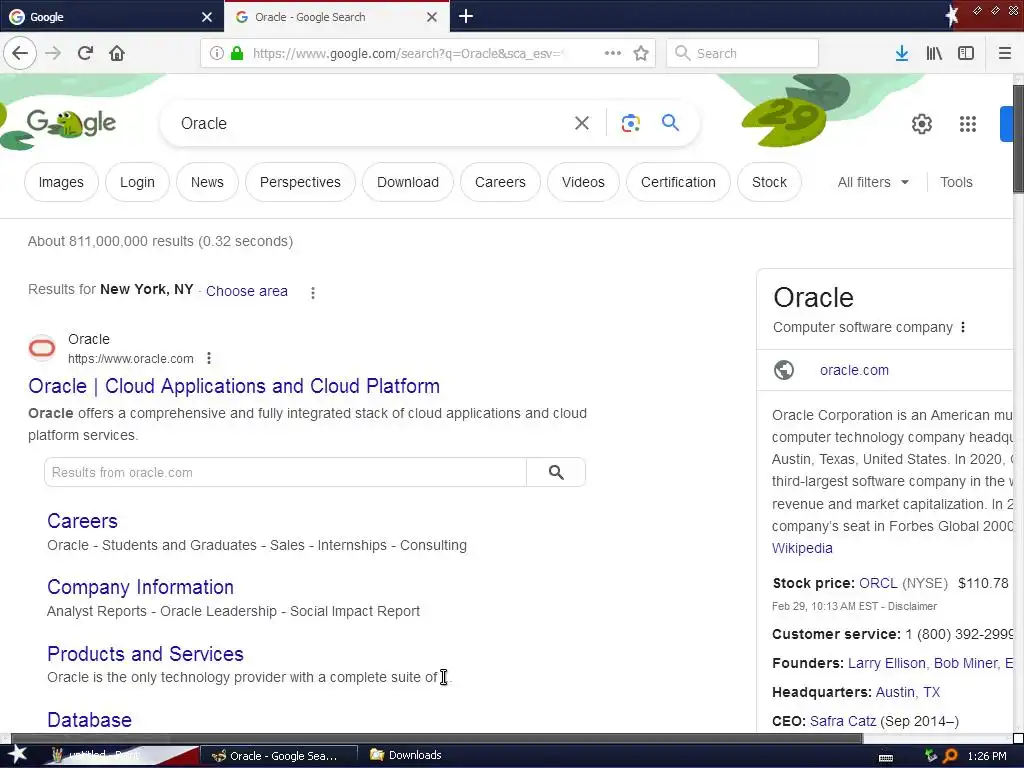Toggle the browser sidebar icon
The width and height of the screenshot is (1024, 768).
click(966, 53)
